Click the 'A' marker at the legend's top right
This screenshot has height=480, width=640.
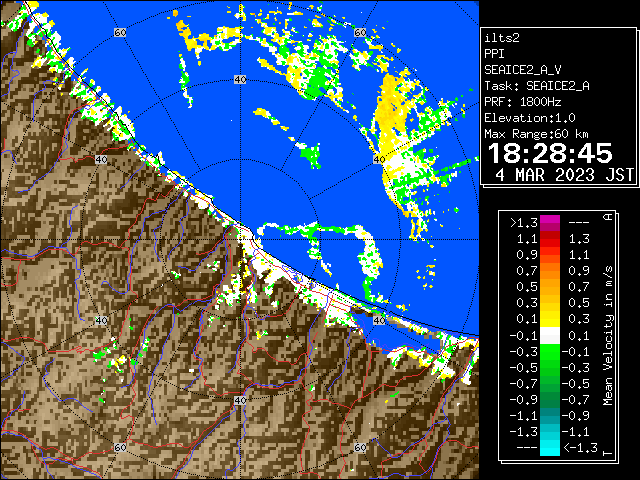click(x=608, y=217)
